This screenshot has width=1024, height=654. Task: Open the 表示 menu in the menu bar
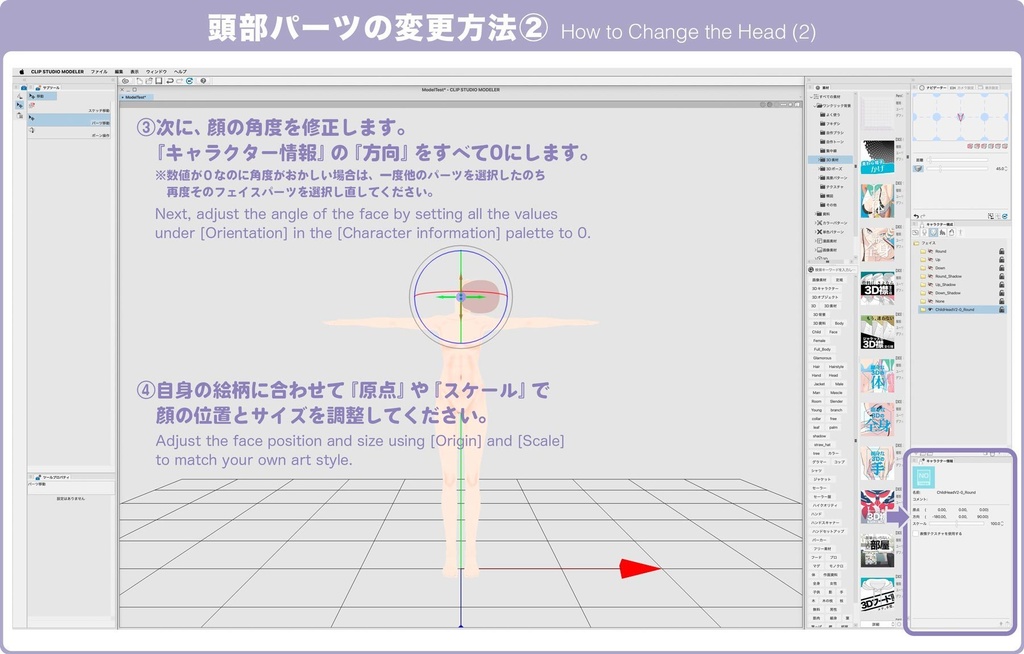[x=135, y=71]
